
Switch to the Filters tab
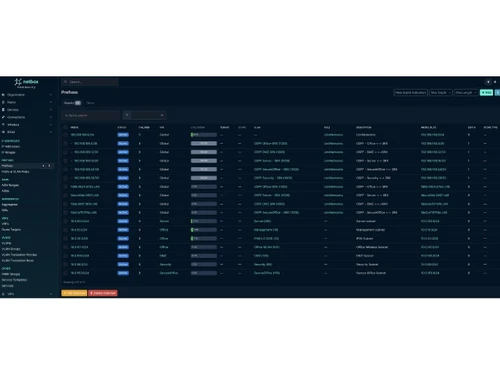(90, 103)
